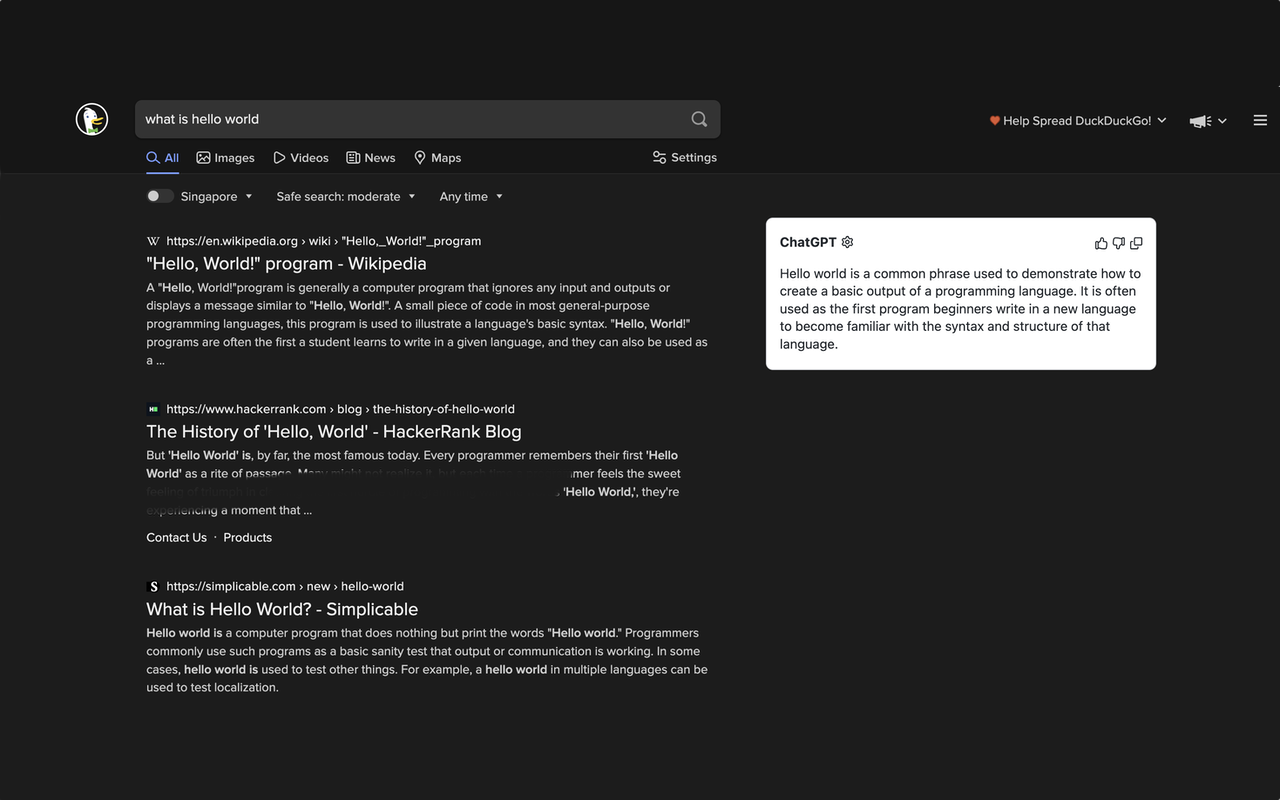Click the Wikipedia favicon
Image resolution: width=1280 pixels, height=800 pixels.
(x=153, y=241)
